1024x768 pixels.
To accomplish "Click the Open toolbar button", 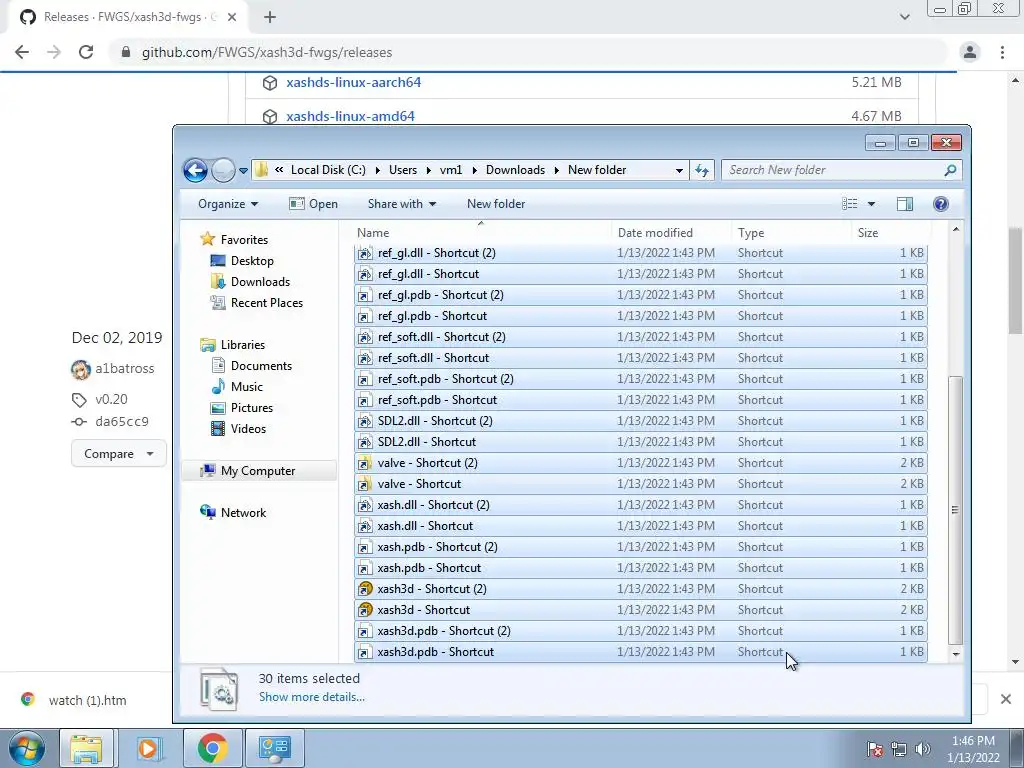I will (313, 204).
